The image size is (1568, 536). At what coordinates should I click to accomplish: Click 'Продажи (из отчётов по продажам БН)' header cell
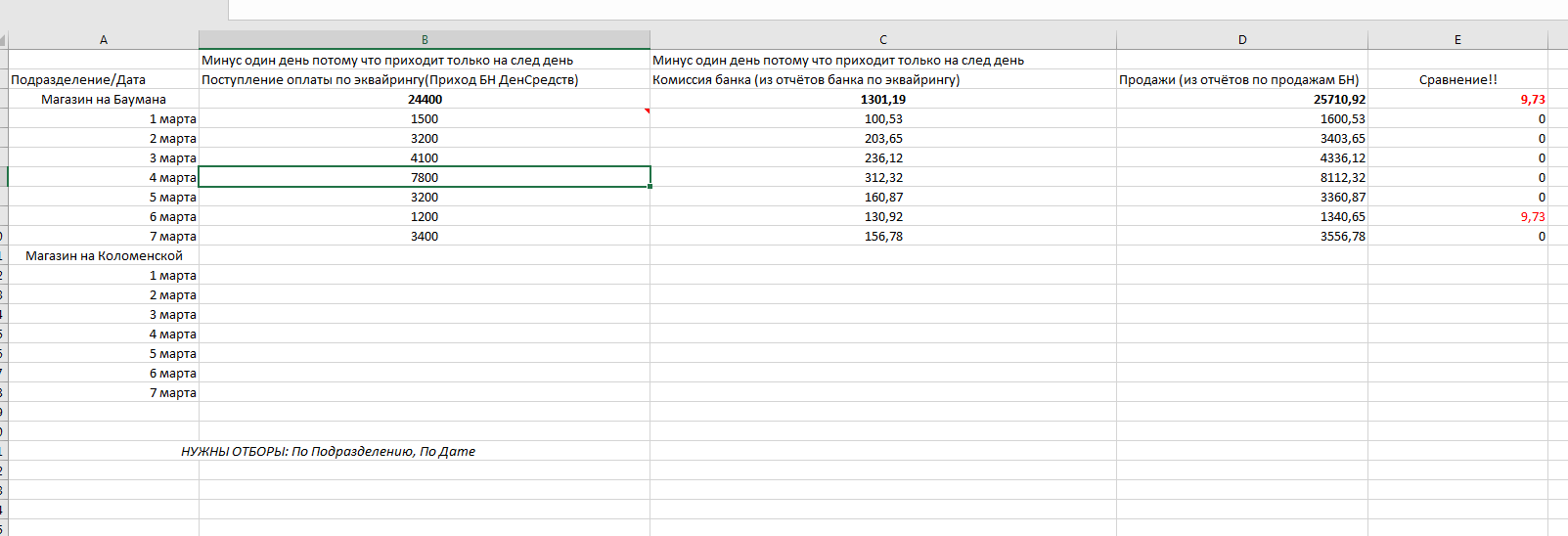[x=1238, y=80]
